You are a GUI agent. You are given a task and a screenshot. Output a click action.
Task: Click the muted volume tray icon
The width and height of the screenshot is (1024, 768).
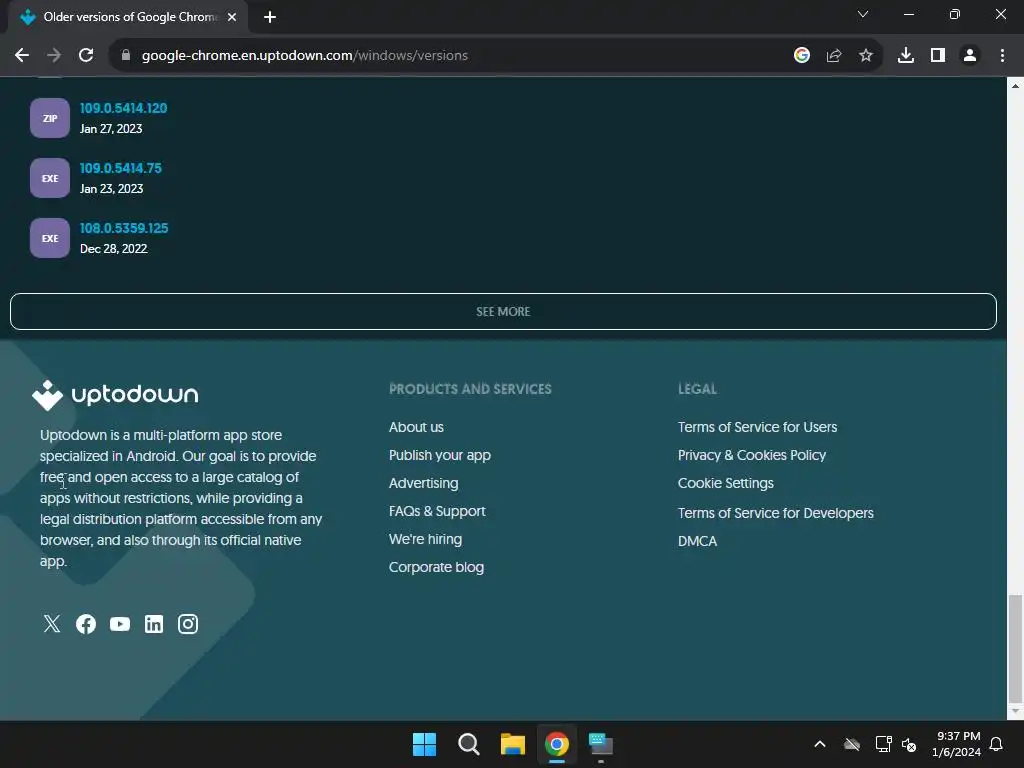pos(909,744)
